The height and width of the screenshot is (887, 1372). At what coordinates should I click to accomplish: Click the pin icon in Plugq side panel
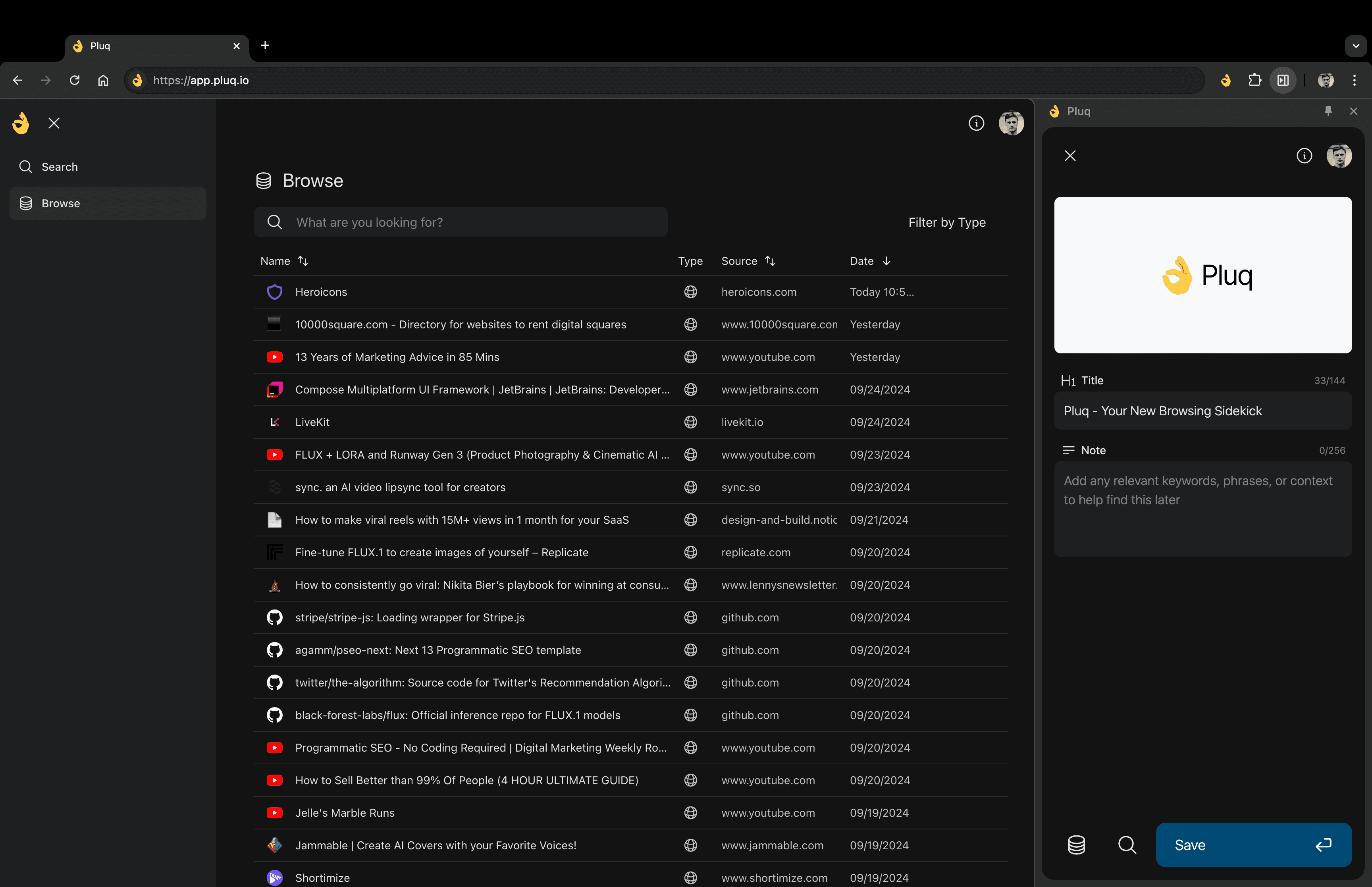[1328, 111]
